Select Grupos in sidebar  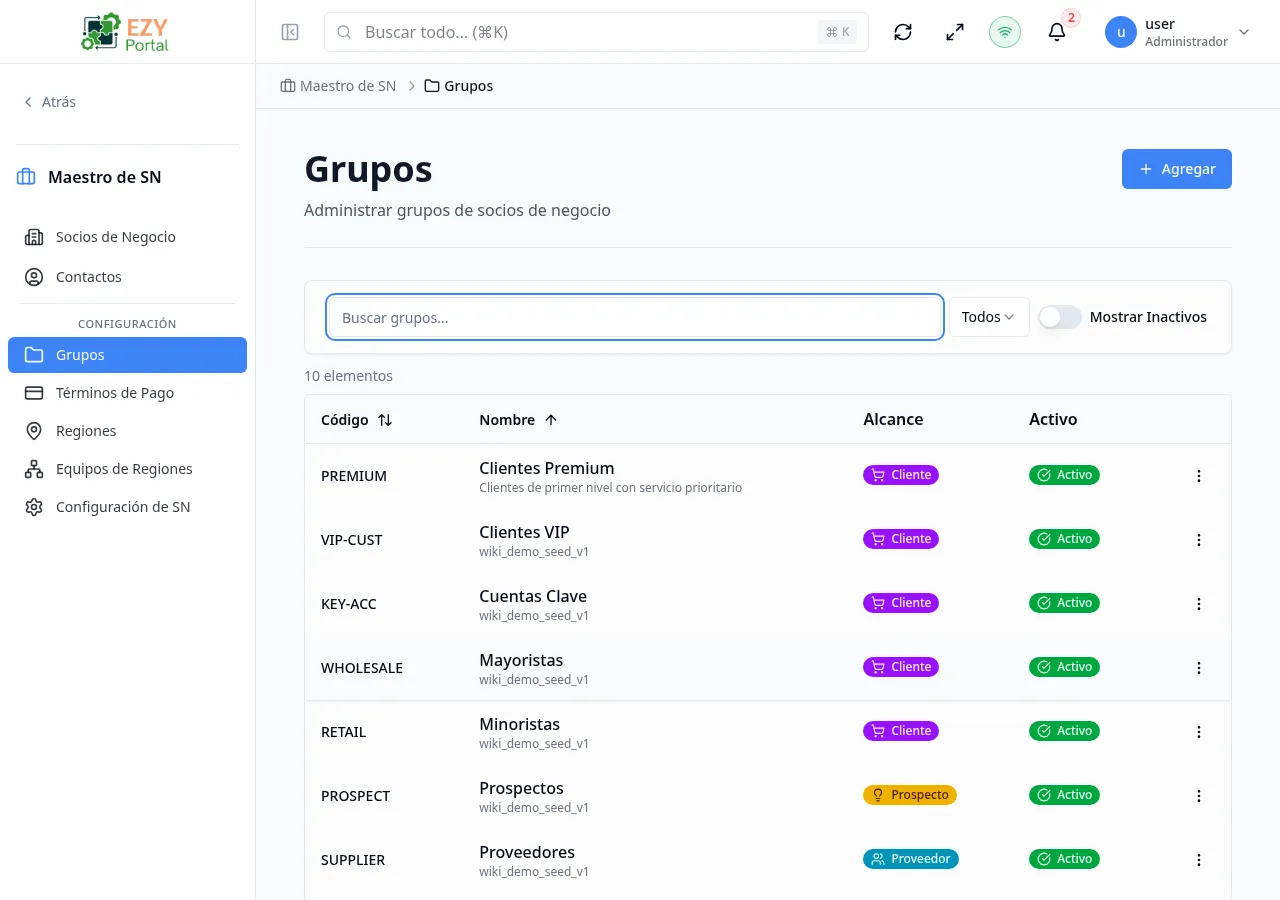127,355
